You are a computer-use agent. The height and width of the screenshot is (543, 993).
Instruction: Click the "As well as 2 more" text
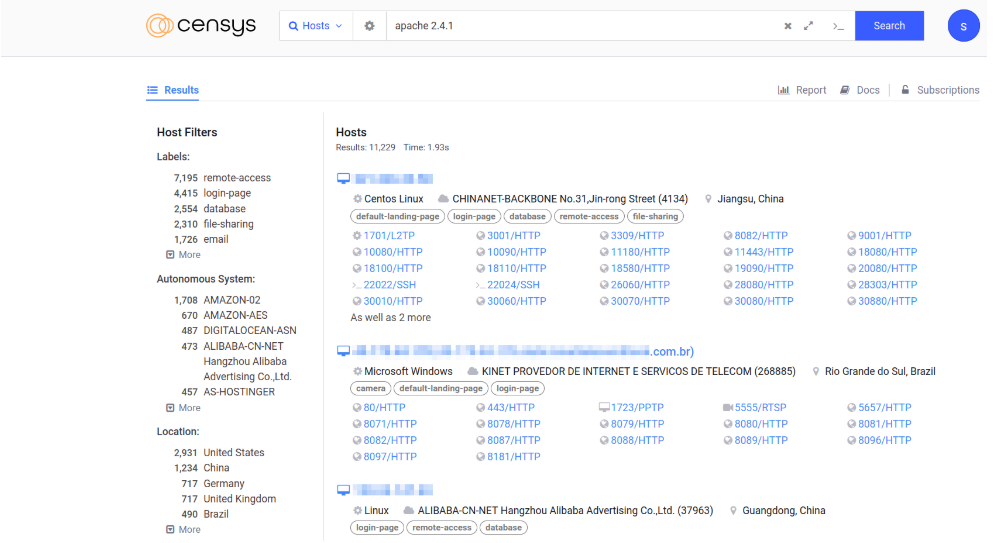tap(391, 317)
